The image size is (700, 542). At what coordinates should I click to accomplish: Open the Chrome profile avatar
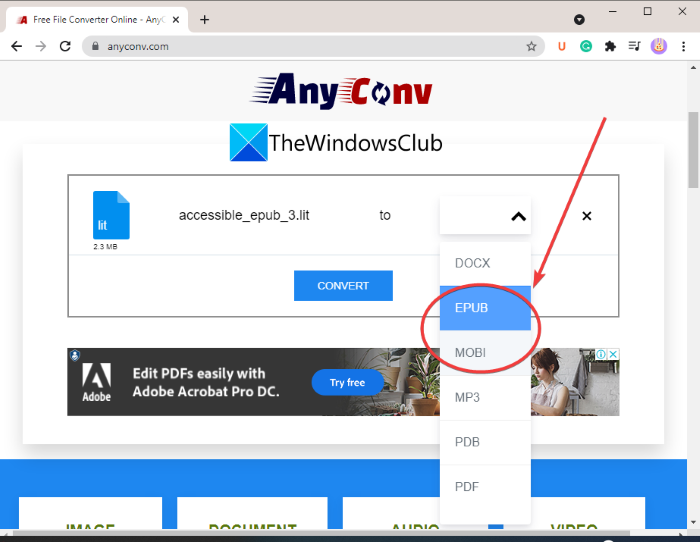coord(659,46)
